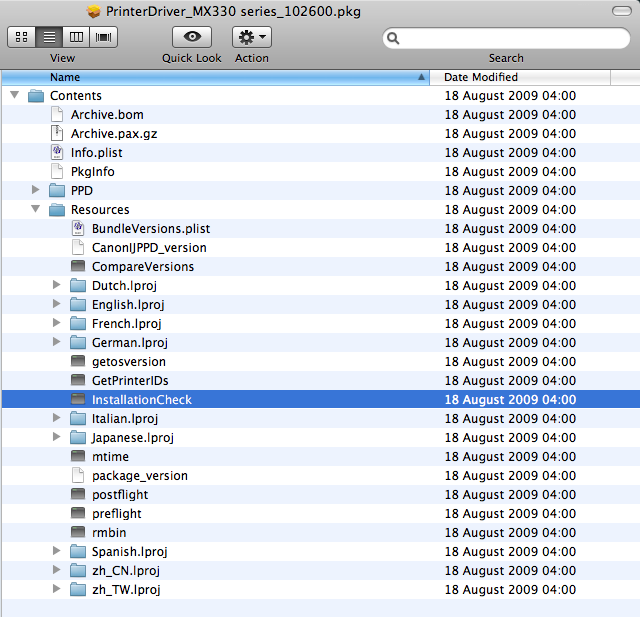The image size is (640, 617).
Task: Select the package_version file icon
Action: click(78, 475)
